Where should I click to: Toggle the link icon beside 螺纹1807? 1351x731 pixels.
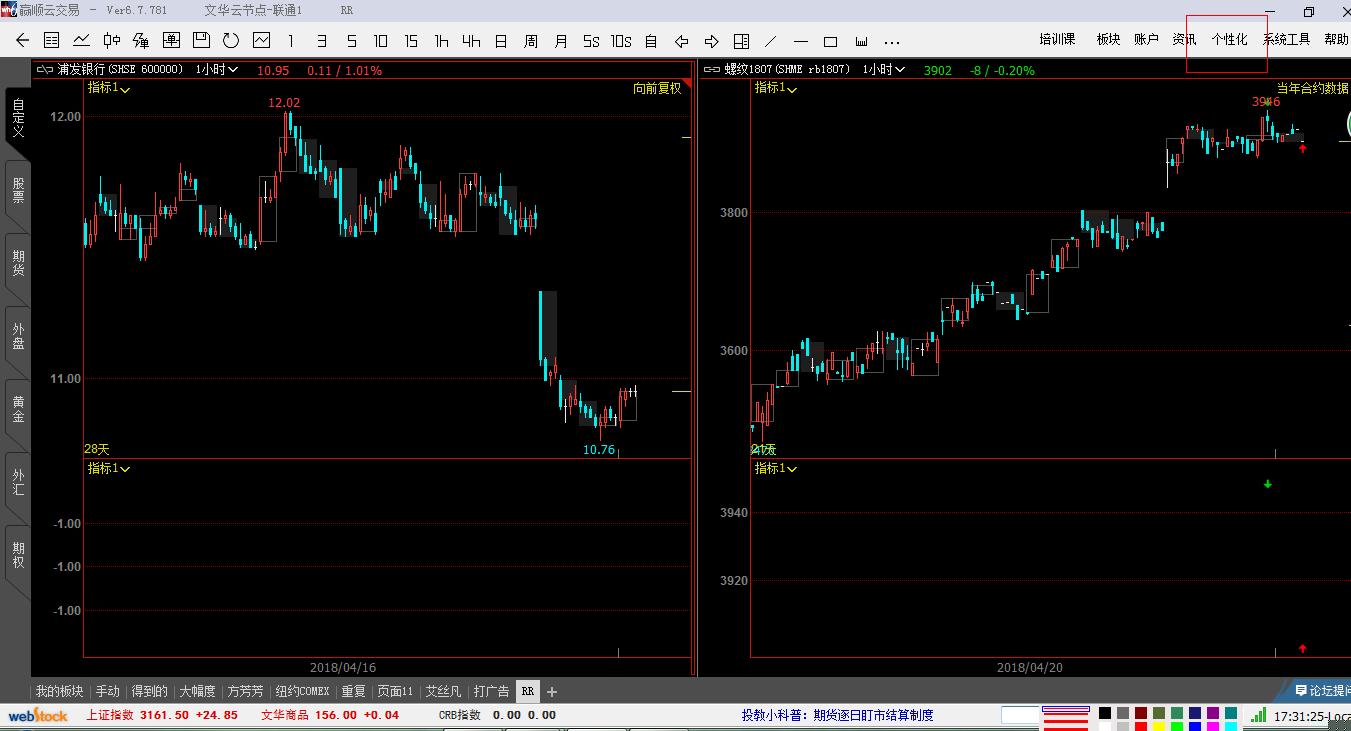(x=711, y=70)
